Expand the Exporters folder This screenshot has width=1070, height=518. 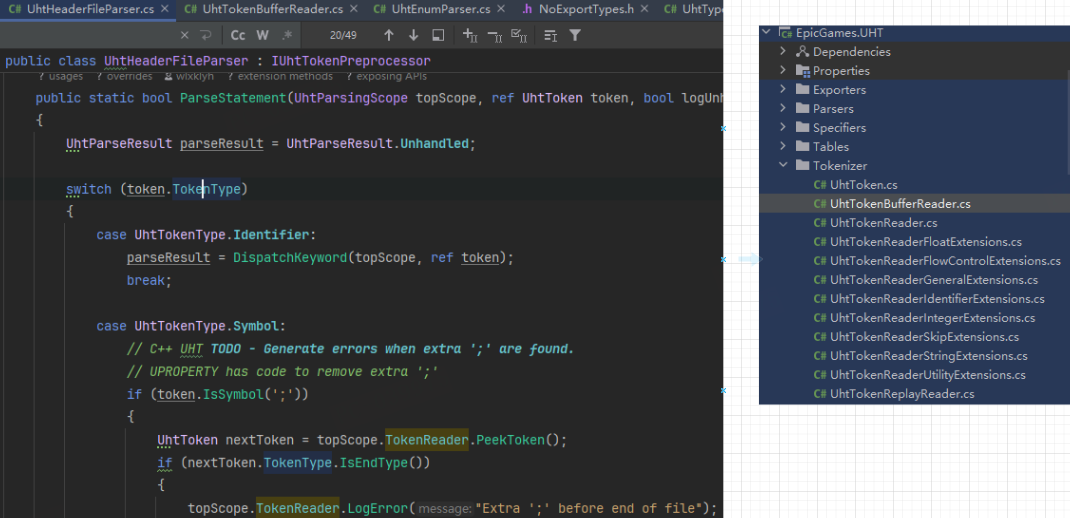click(x=783, y=90)
